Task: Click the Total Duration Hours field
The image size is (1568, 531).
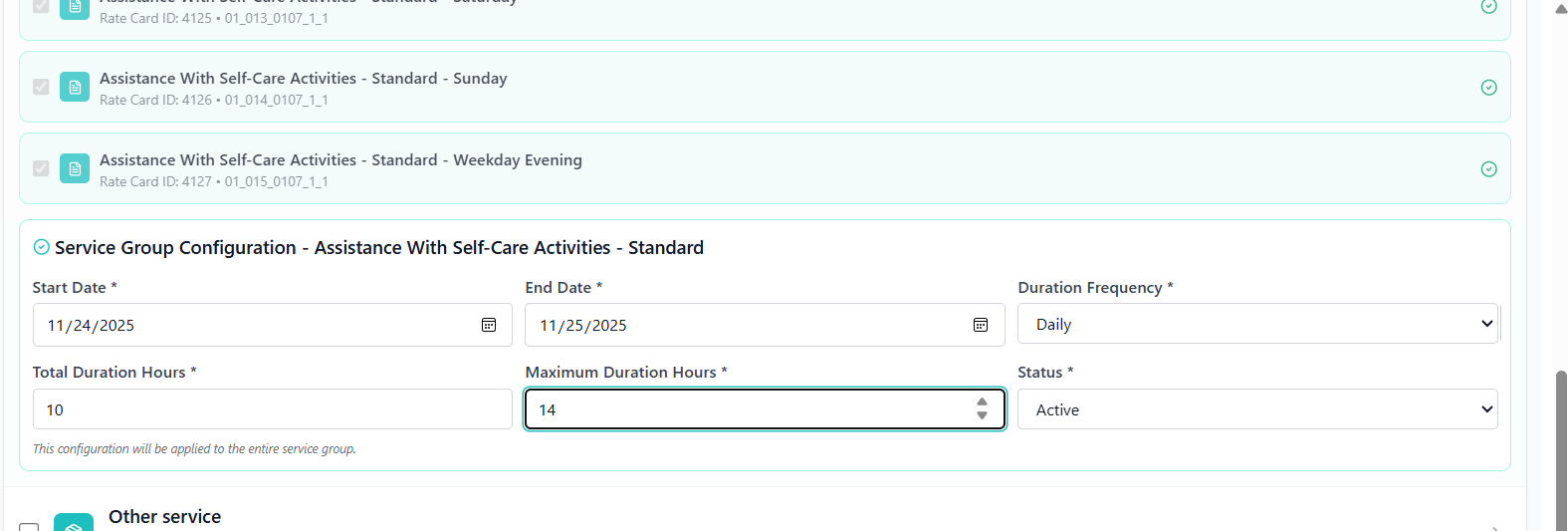Action: pos(272,409)
